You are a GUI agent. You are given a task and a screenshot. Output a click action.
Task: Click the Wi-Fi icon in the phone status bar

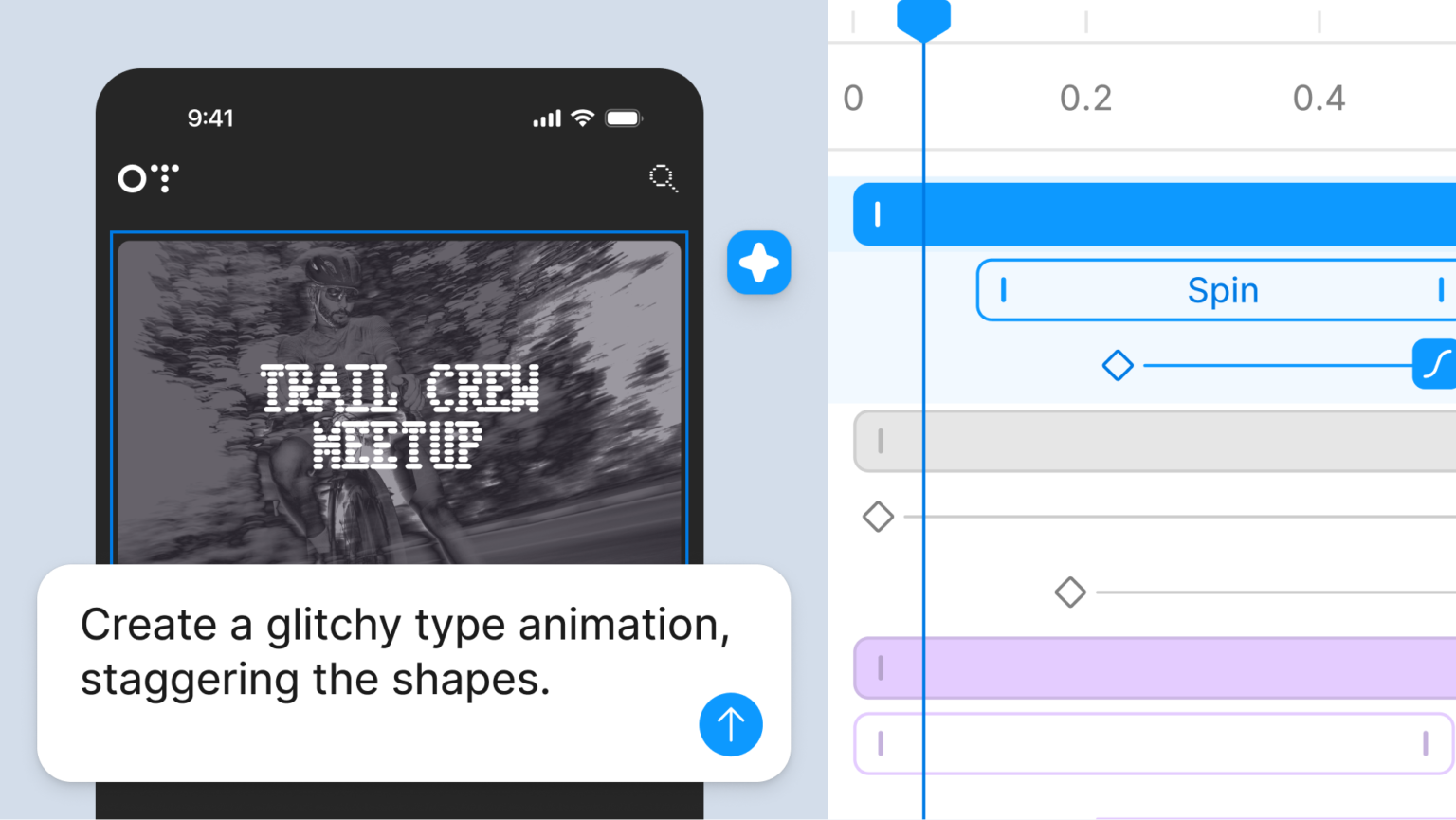click(583, 118)
